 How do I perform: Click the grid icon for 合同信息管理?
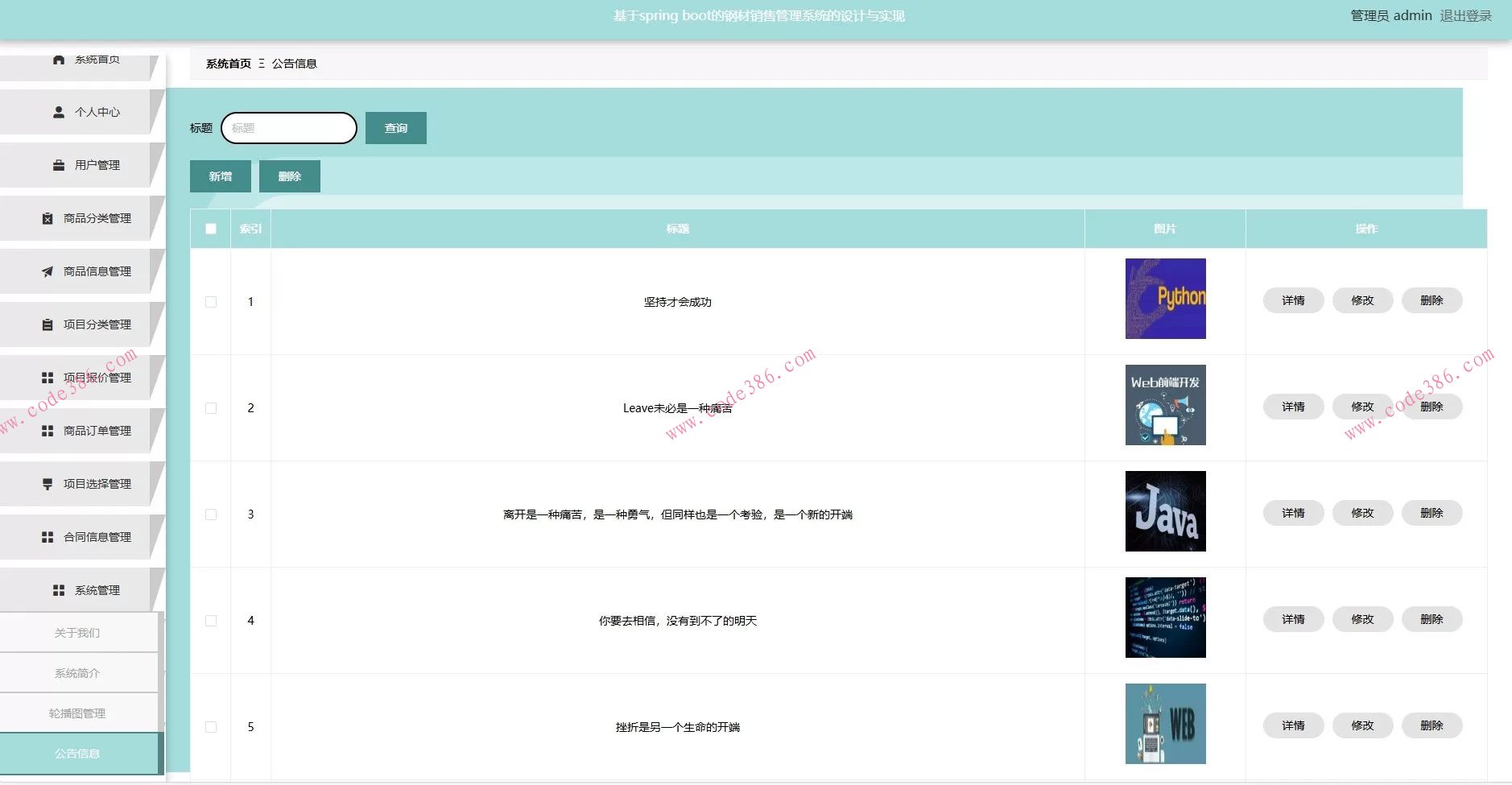[48, 537]
